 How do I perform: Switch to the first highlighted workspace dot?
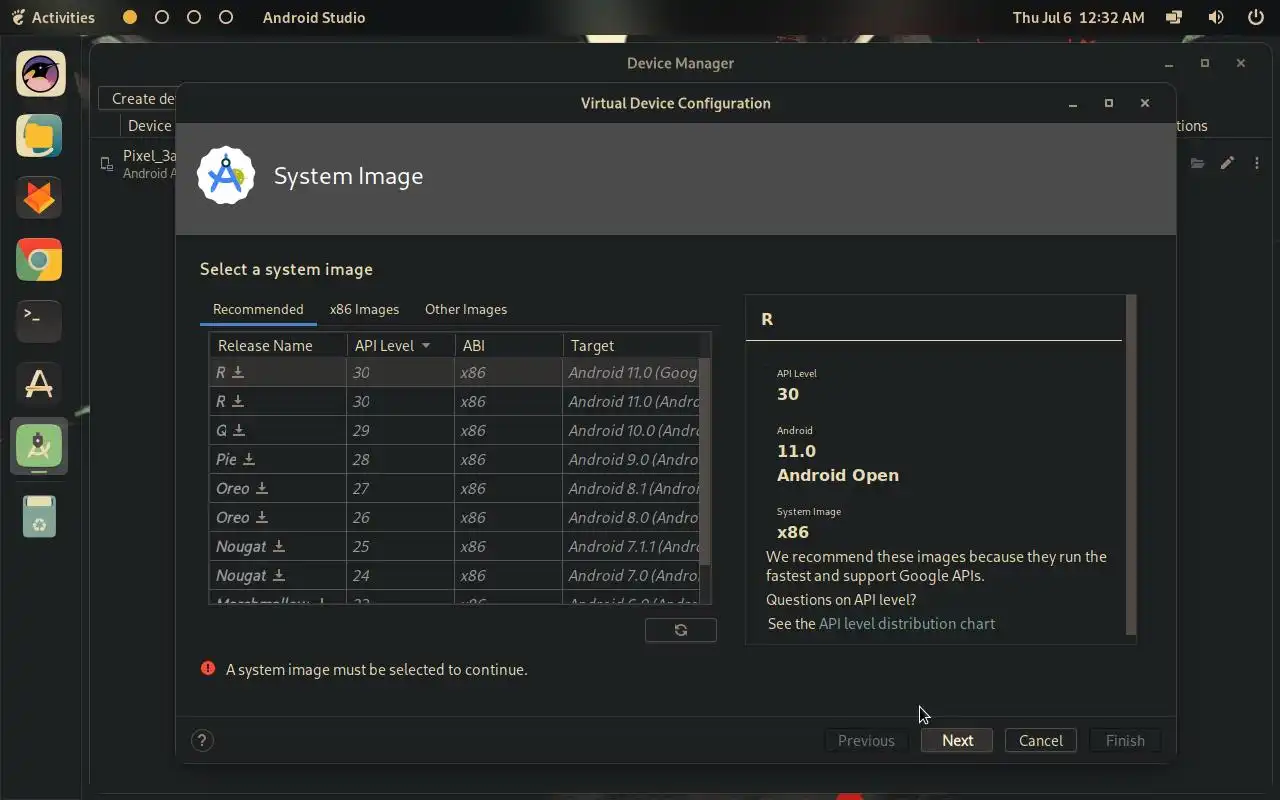coord(130,17)
